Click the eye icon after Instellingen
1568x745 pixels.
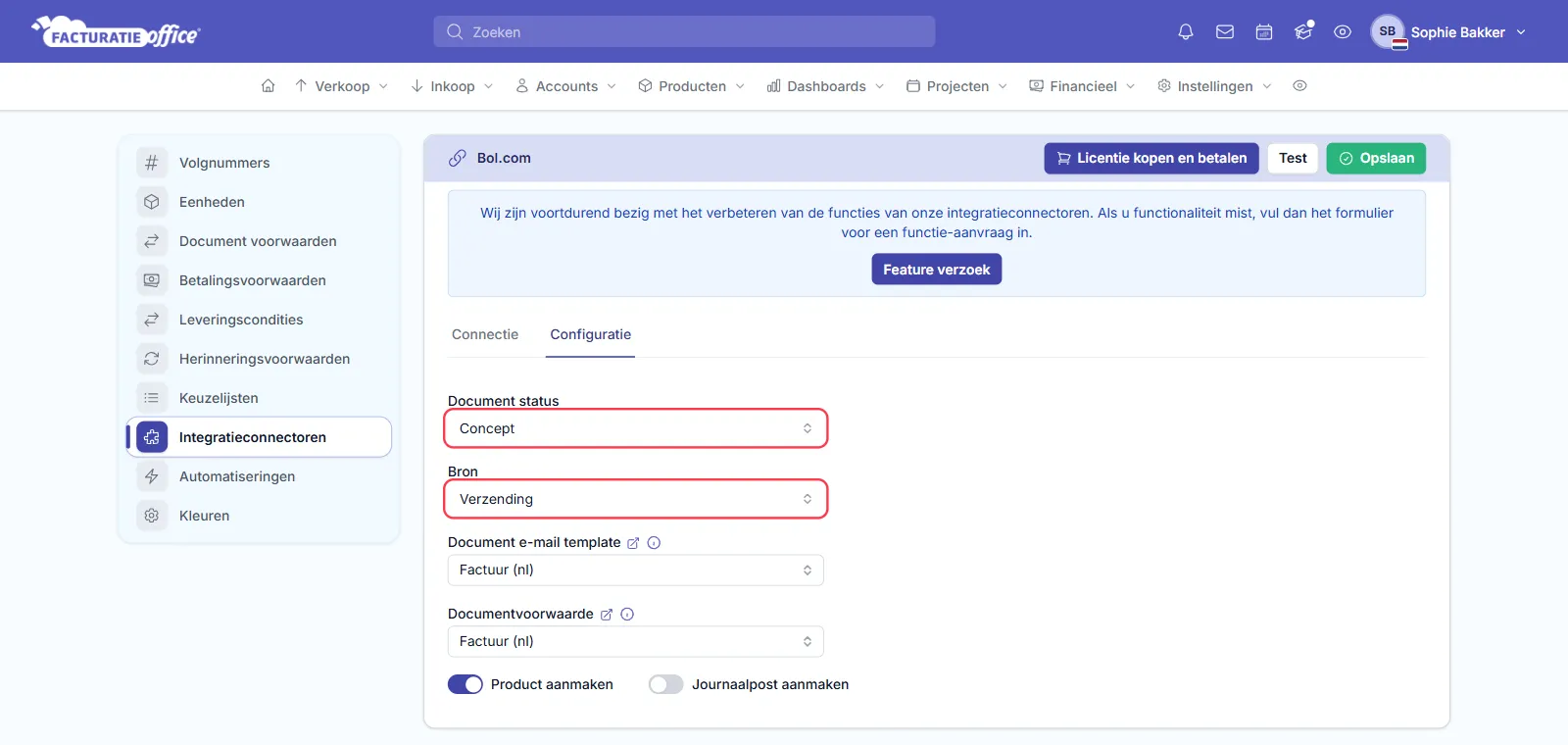pyautogui.click(x=1299, y=86)
